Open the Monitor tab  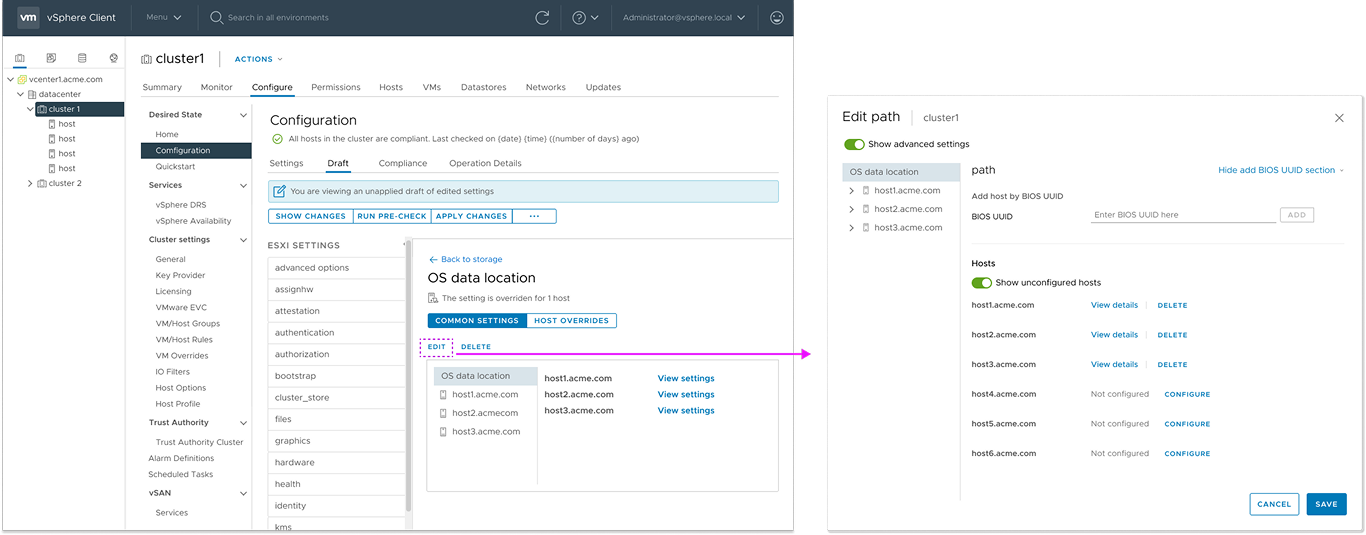point(217,87)
